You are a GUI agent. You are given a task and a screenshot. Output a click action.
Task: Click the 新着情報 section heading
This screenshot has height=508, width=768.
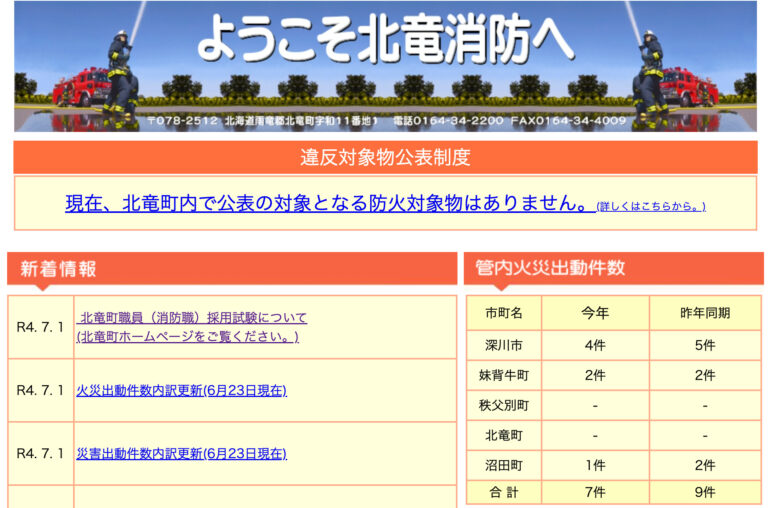(58, 268)
